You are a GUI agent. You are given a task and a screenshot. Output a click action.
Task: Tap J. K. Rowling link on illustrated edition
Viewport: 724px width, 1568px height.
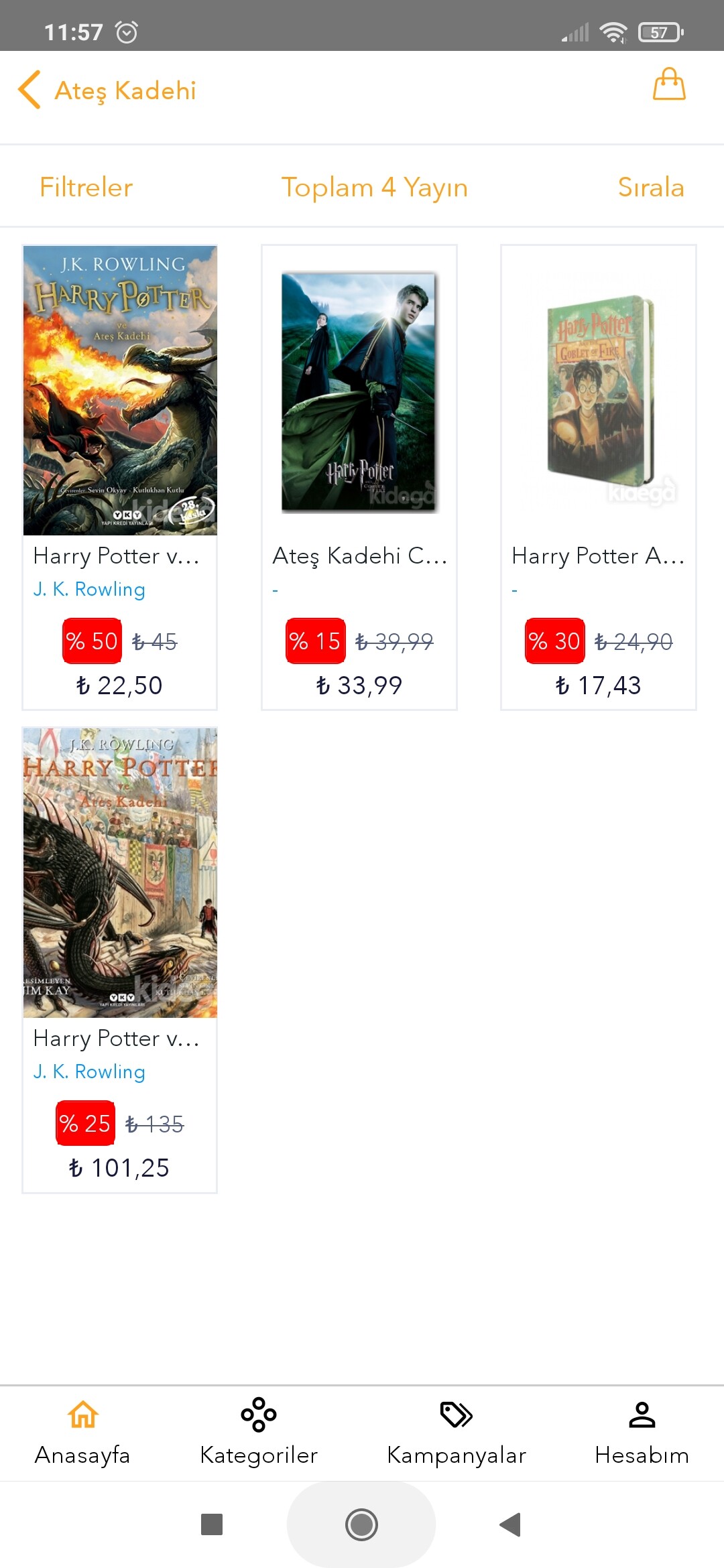89,1071
